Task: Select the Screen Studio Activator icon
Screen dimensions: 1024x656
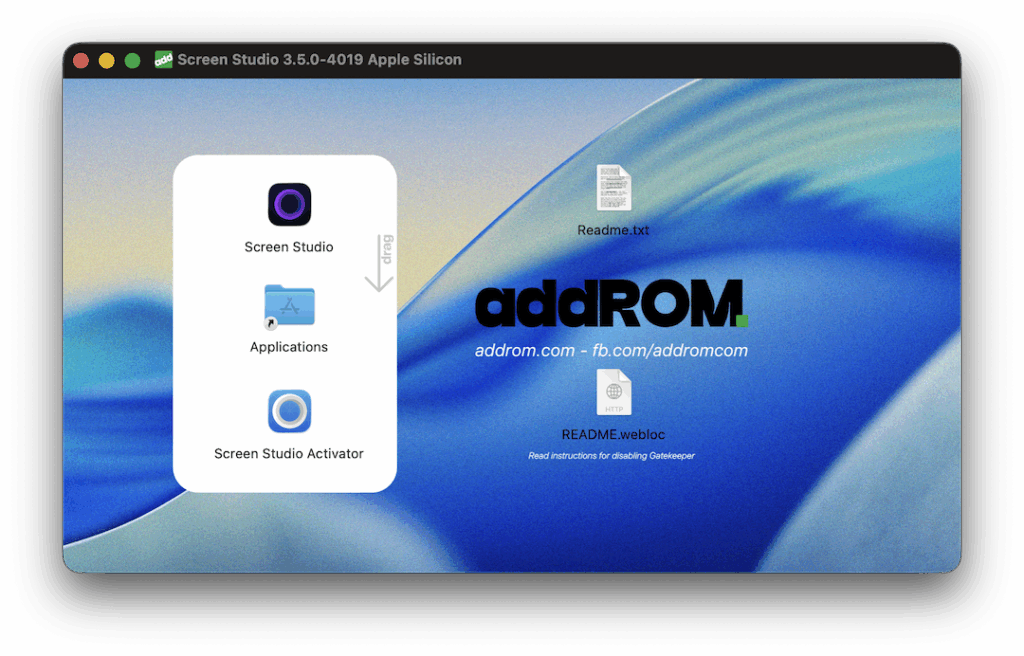Action: coord(289,411)
